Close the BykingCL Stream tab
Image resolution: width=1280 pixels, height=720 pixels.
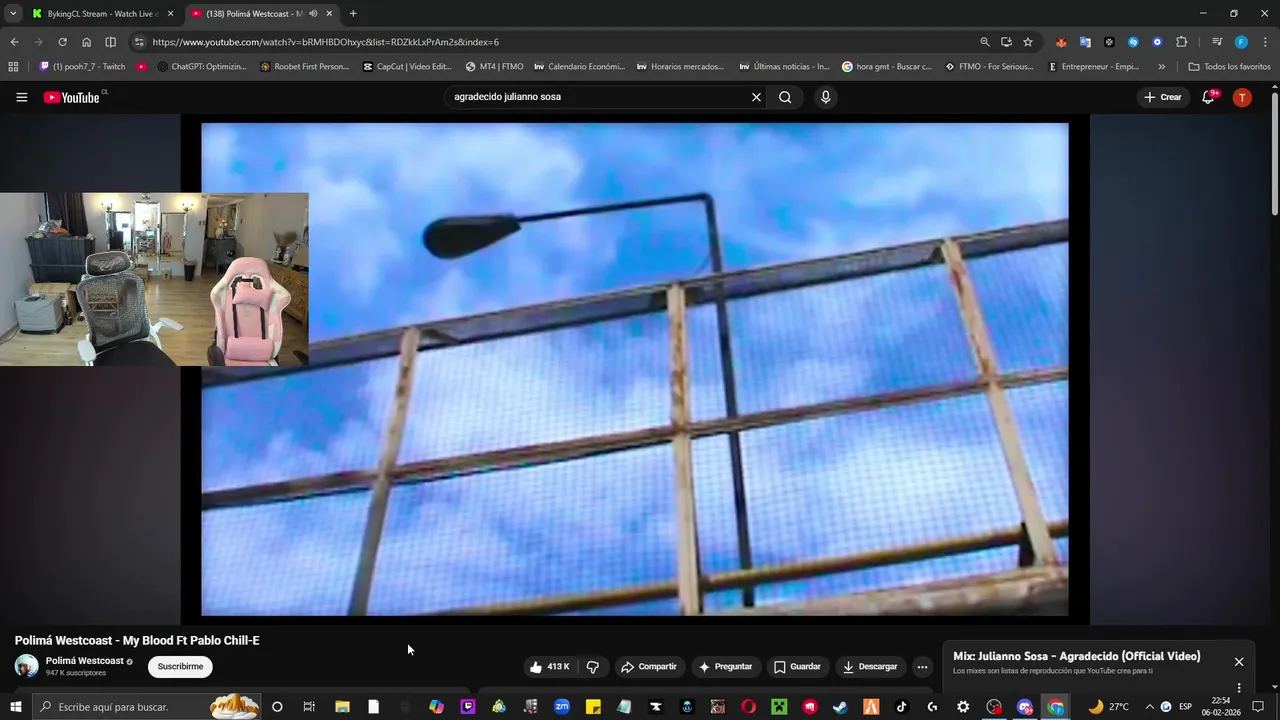point(170,14)
